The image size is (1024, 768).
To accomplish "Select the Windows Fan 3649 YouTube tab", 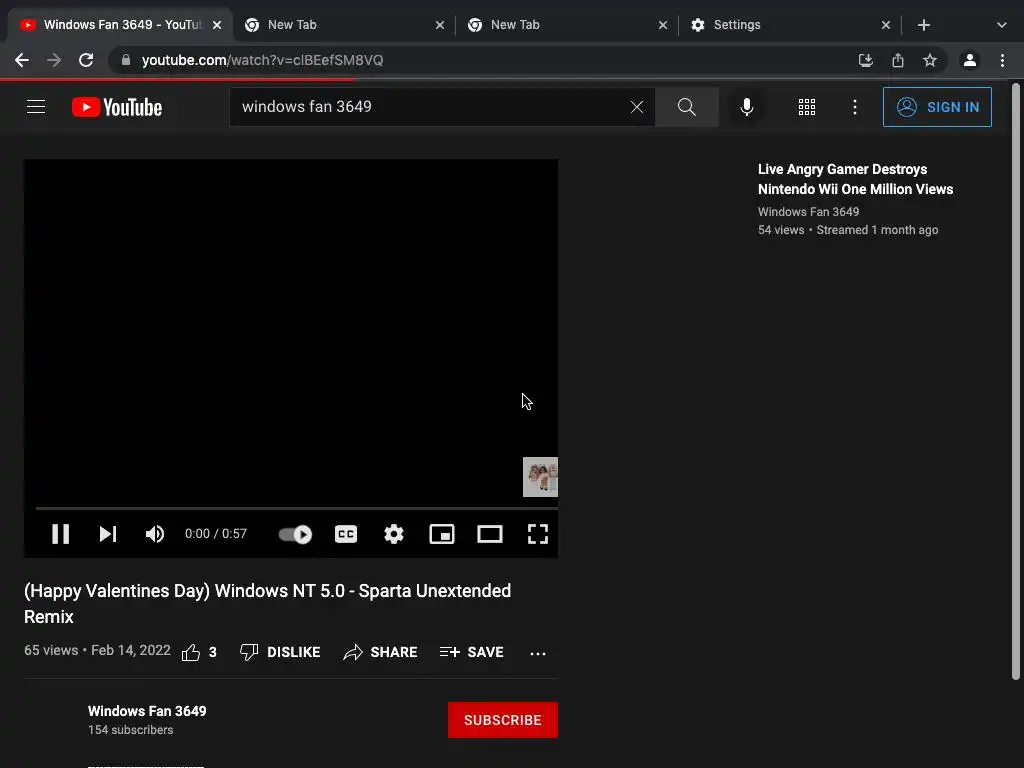I will (120, 25).
